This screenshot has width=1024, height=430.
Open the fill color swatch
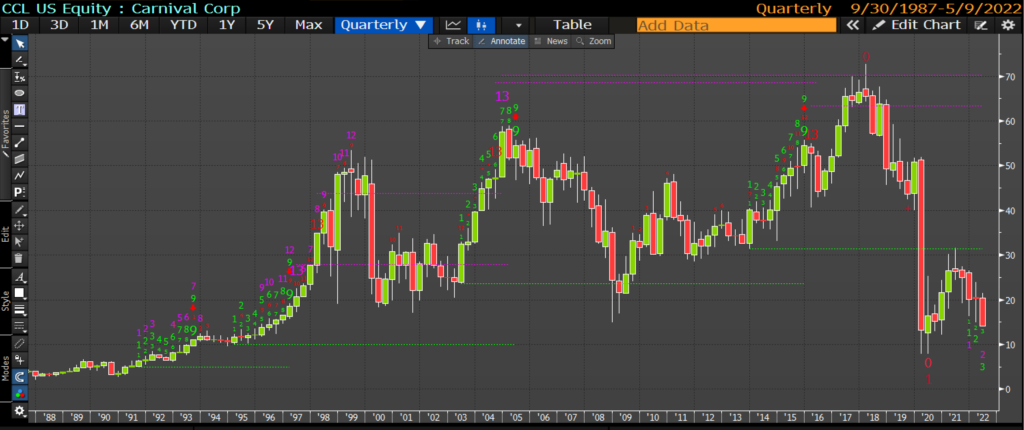coord(20,293)
